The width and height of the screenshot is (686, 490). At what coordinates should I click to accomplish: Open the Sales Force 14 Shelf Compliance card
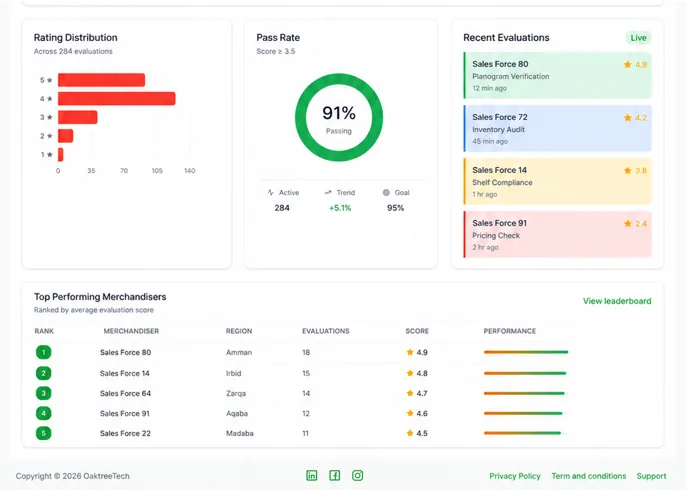557,181
